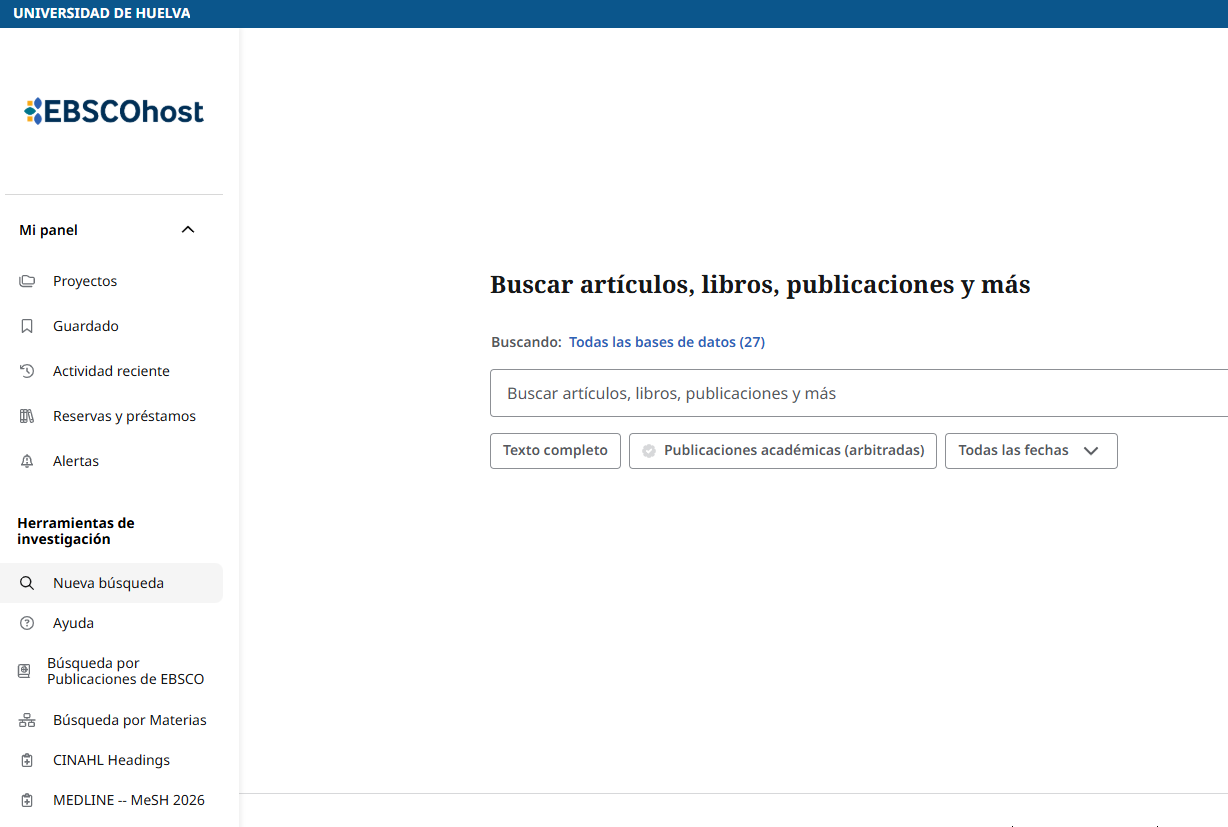Click the Ayuda question mark icon
Image resolution: width=1228 pixels, height=827 pixels.
(x=27, y=622)
